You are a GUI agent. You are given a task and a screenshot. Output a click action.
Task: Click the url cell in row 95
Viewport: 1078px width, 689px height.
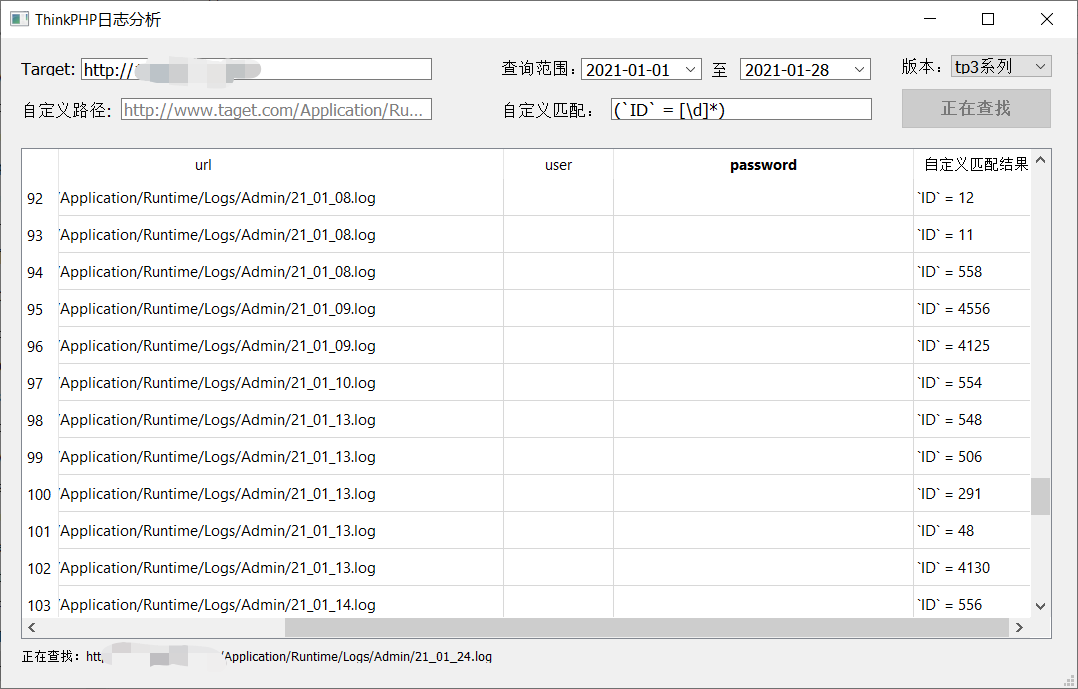coord(280,309)
